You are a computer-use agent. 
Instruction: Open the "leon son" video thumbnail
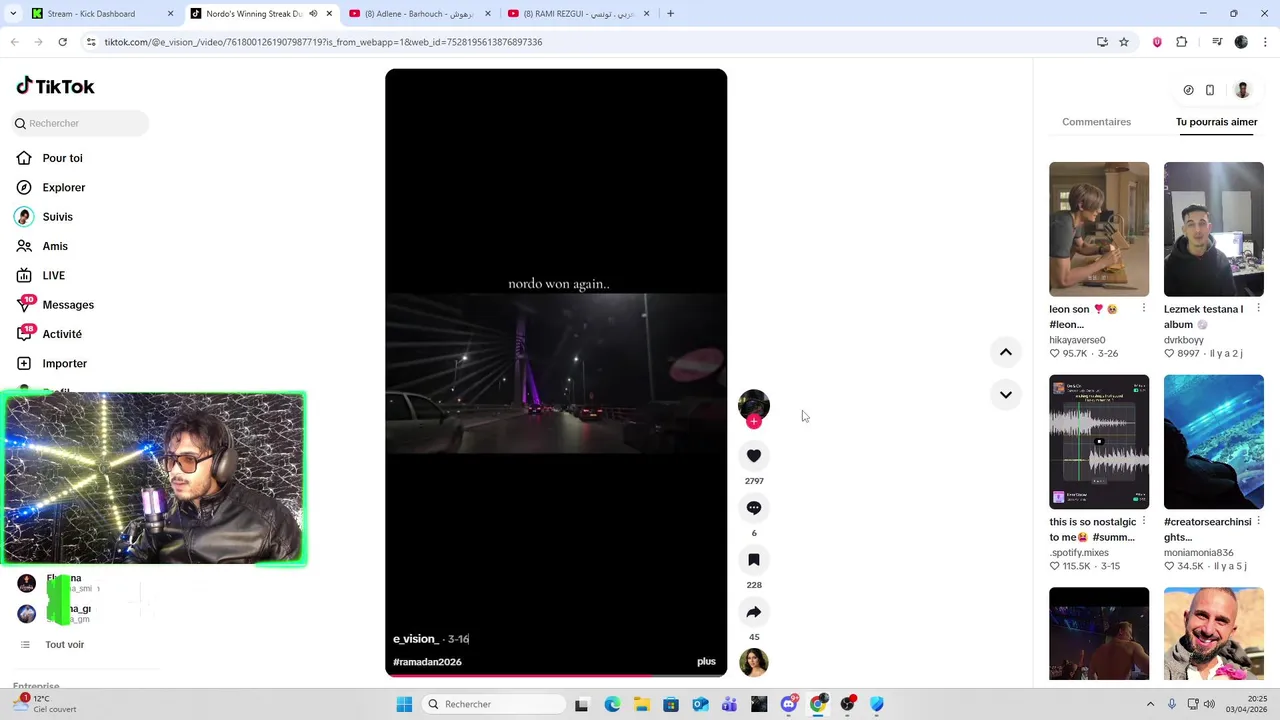[x=1099, y=229]
